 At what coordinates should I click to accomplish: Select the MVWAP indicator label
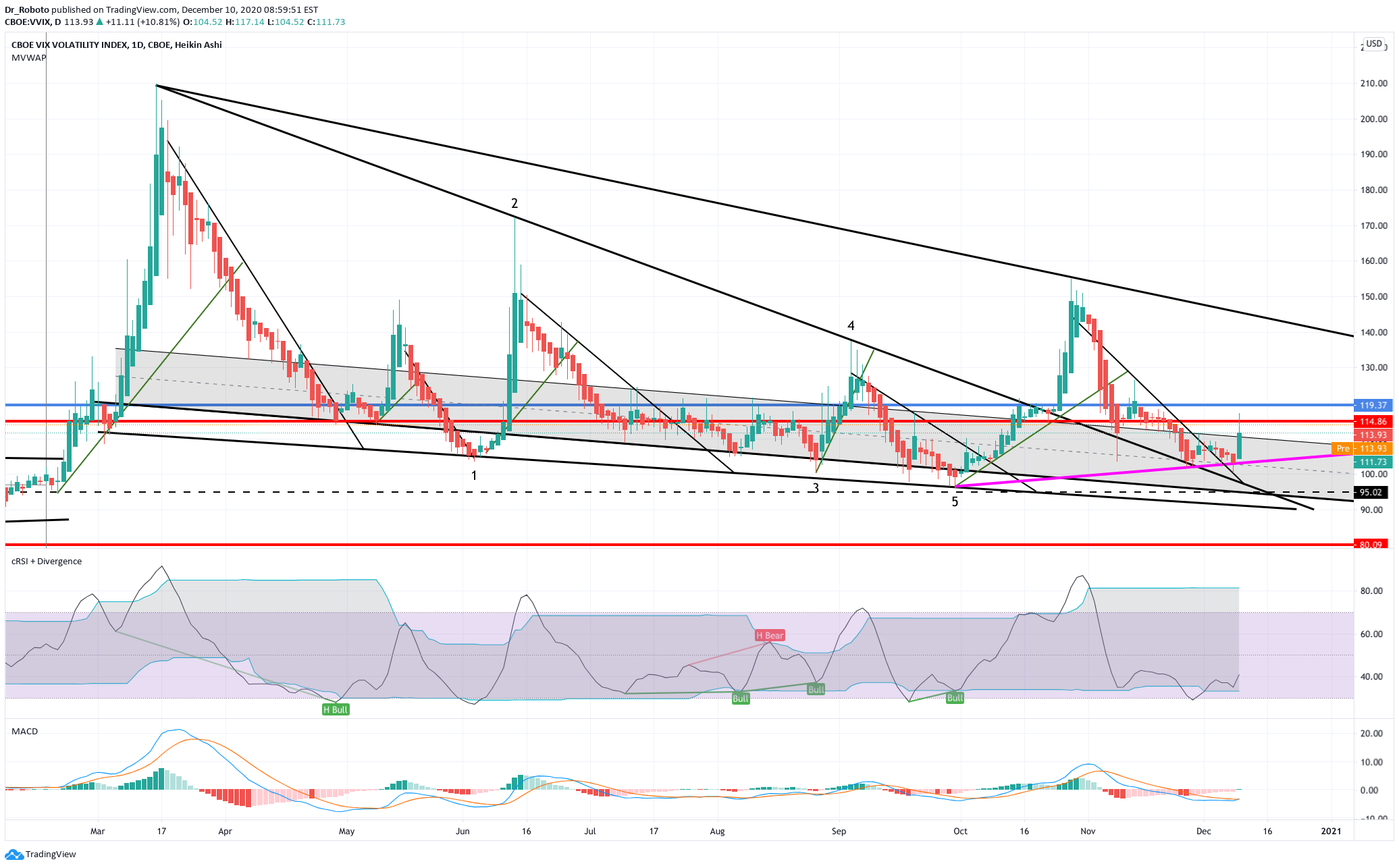click(x=29, y=58)
